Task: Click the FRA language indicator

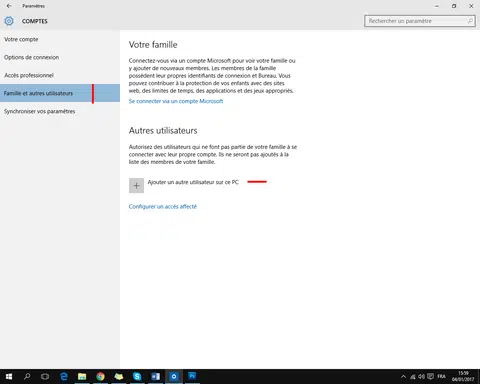Action: coord(441,376)
